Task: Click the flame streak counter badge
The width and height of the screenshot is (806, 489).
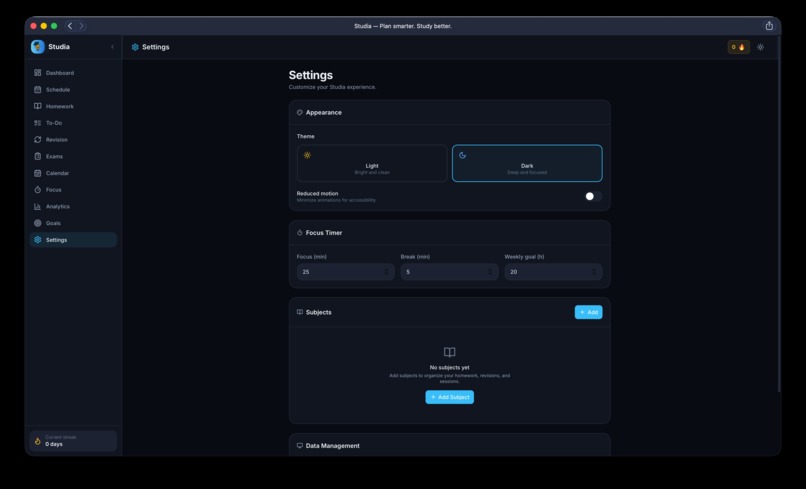Action: click(x=738, y=47)
